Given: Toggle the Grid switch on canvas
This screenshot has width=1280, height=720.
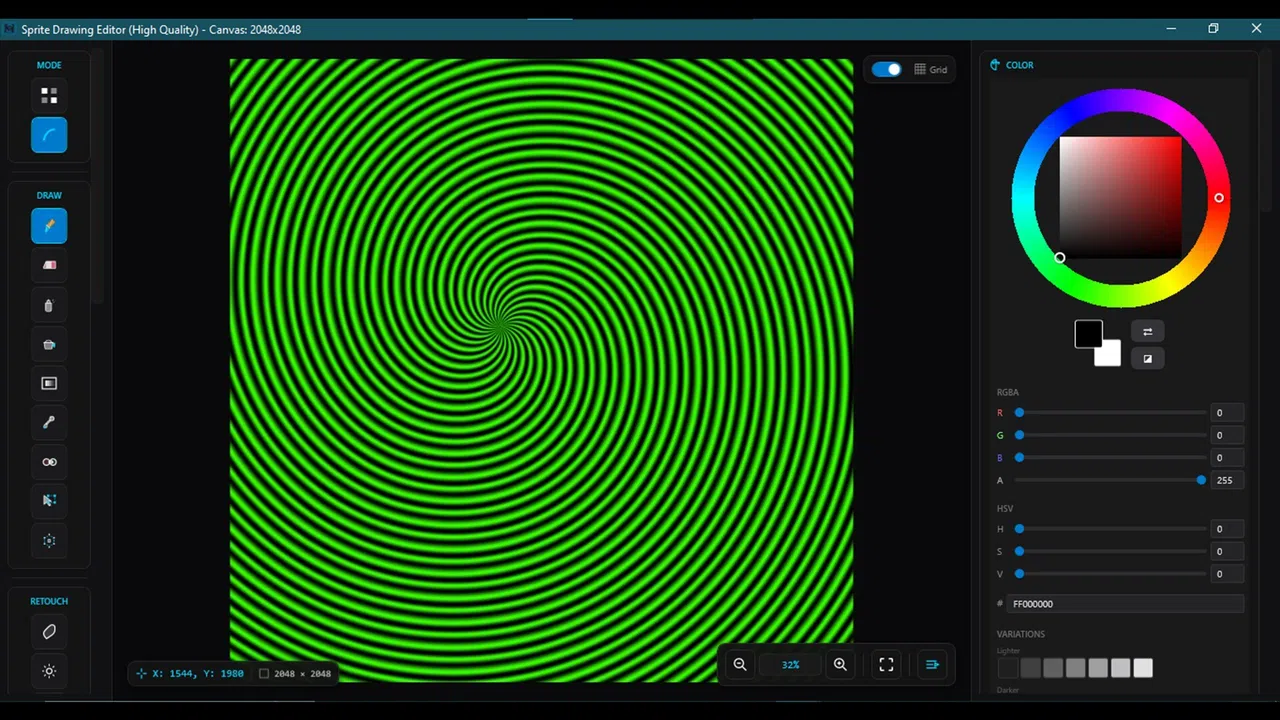Looking at the screenshot, I should tap(886, 69).
